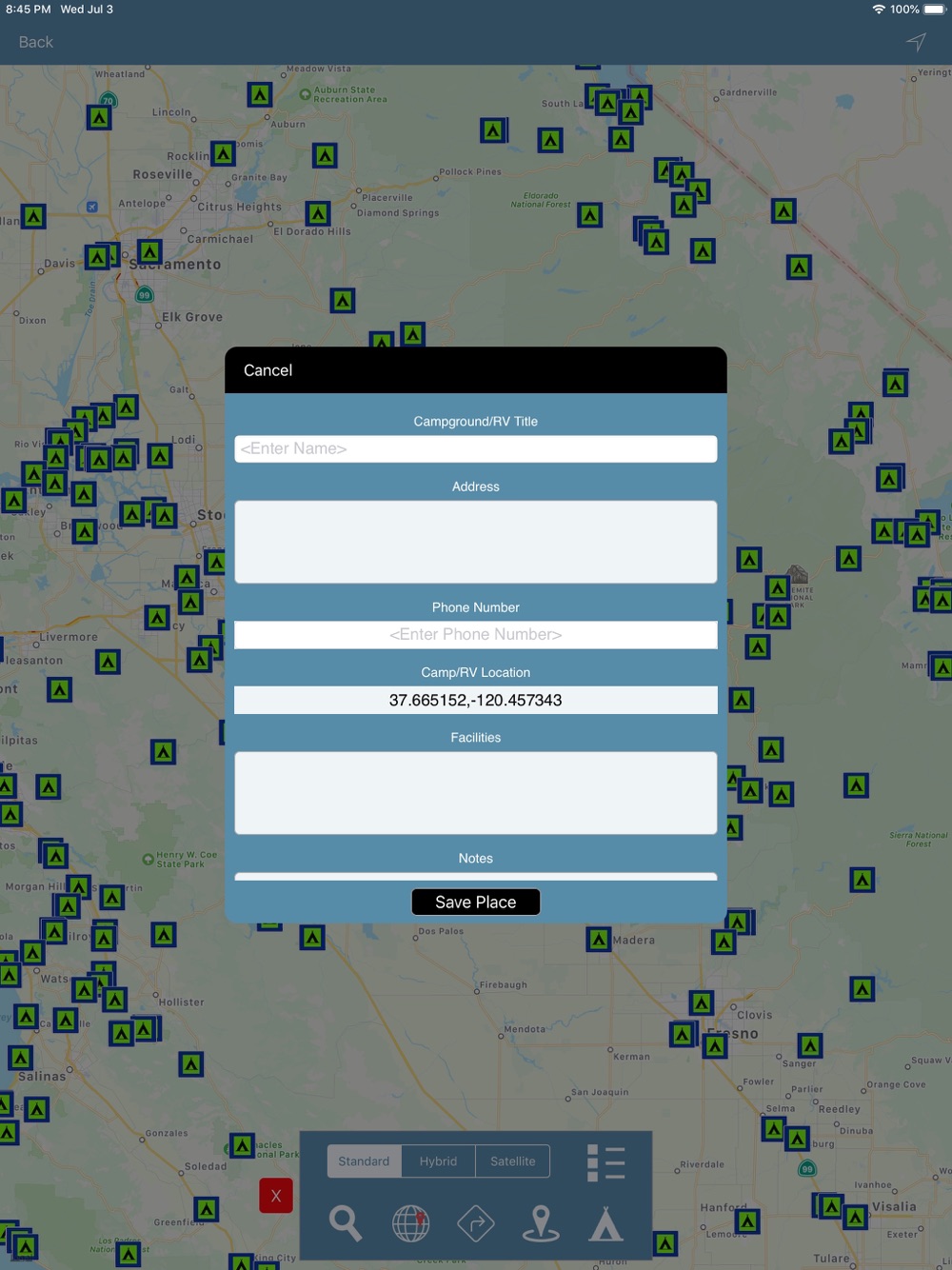Click inside the Facilities text area
The height and width of the screenshot is (1270, 952).
(476, 793)
